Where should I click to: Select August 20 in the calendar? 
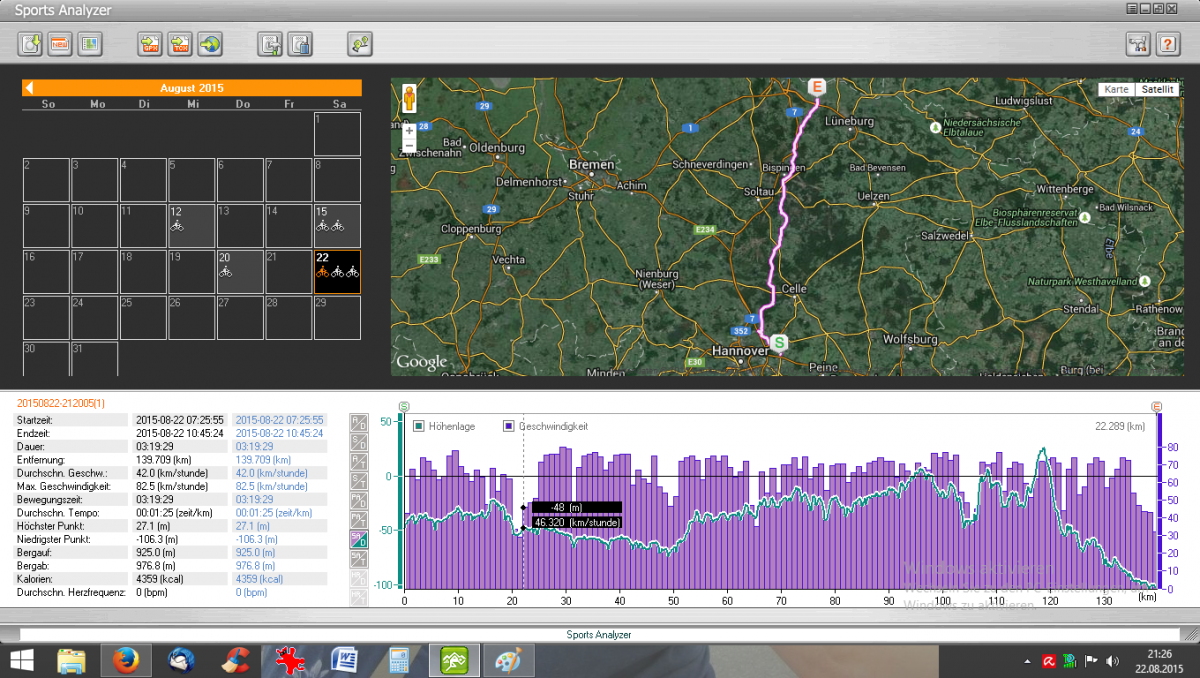(241, 271)
